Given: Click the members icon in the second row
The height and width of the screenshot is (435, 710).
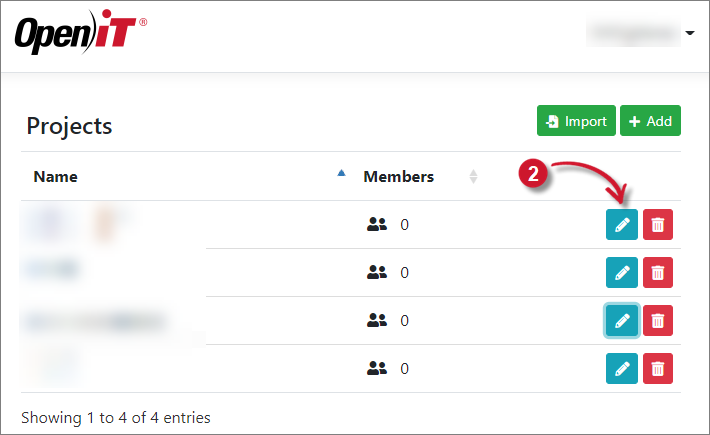Looking at the screenshot, I should [x=377, y=272].
